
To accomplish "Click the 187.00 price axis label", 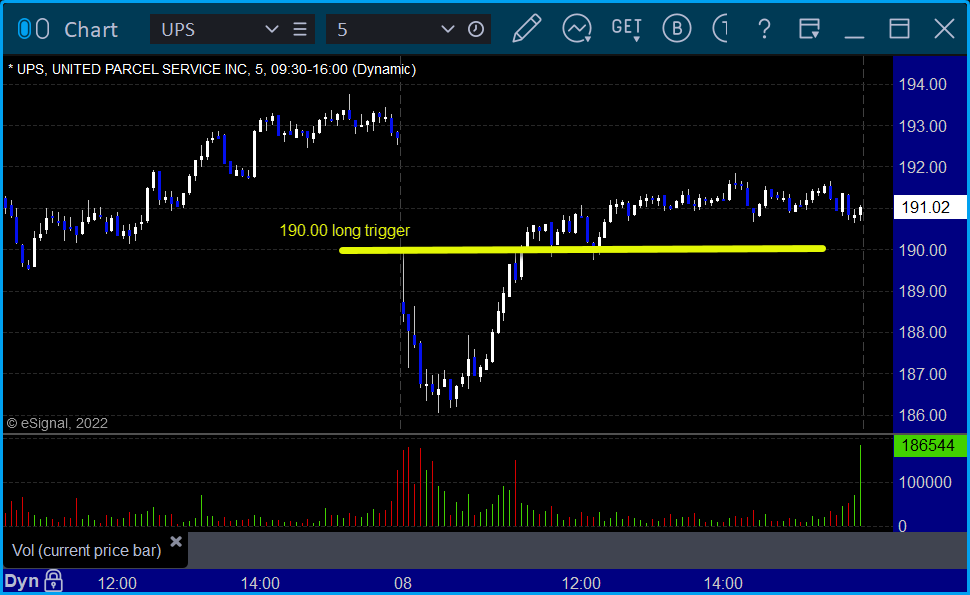I will 922,374.
